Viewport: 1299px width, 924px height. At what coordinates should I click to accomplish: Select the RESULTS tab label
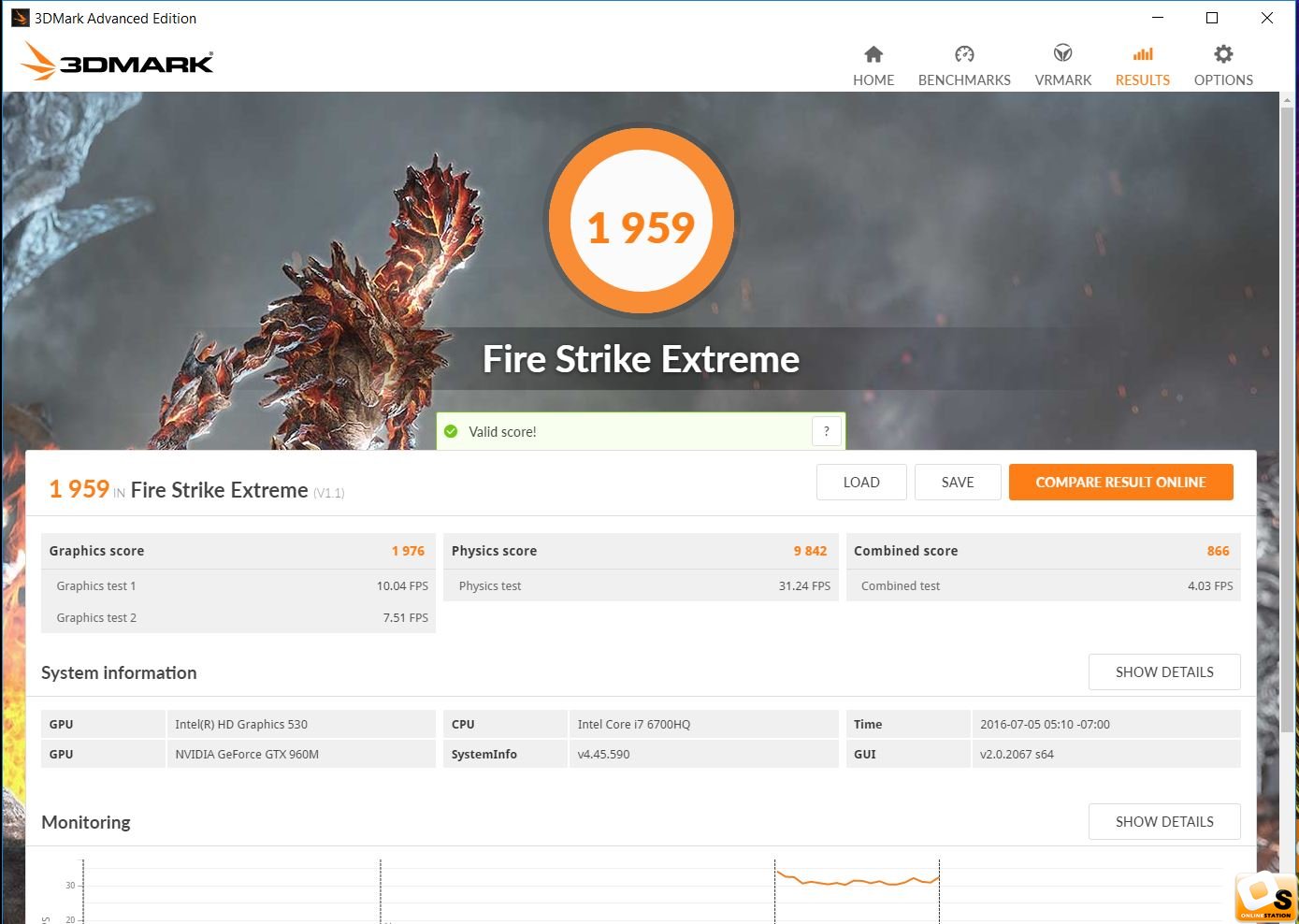(x=1143, y=80)
